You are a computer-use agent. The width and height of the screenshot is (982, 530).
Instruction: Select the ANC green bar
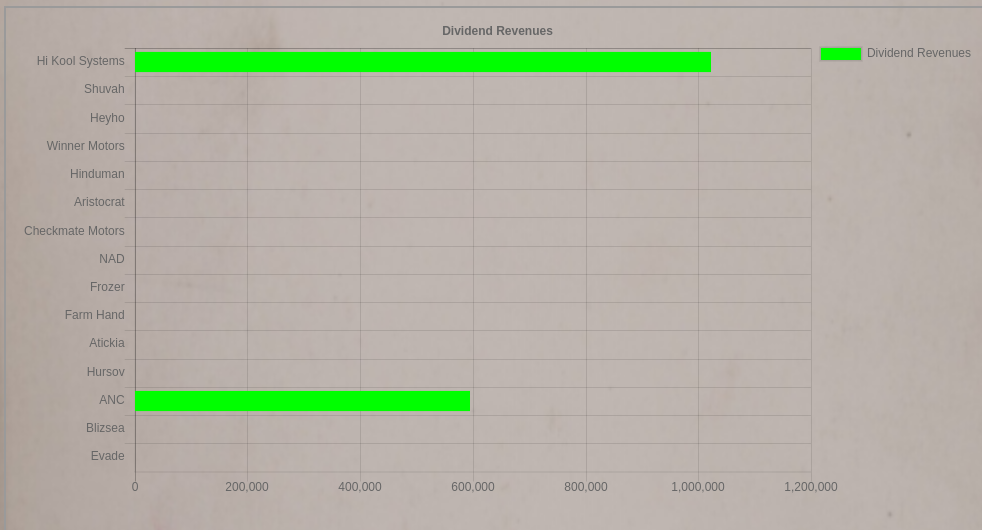302,401
